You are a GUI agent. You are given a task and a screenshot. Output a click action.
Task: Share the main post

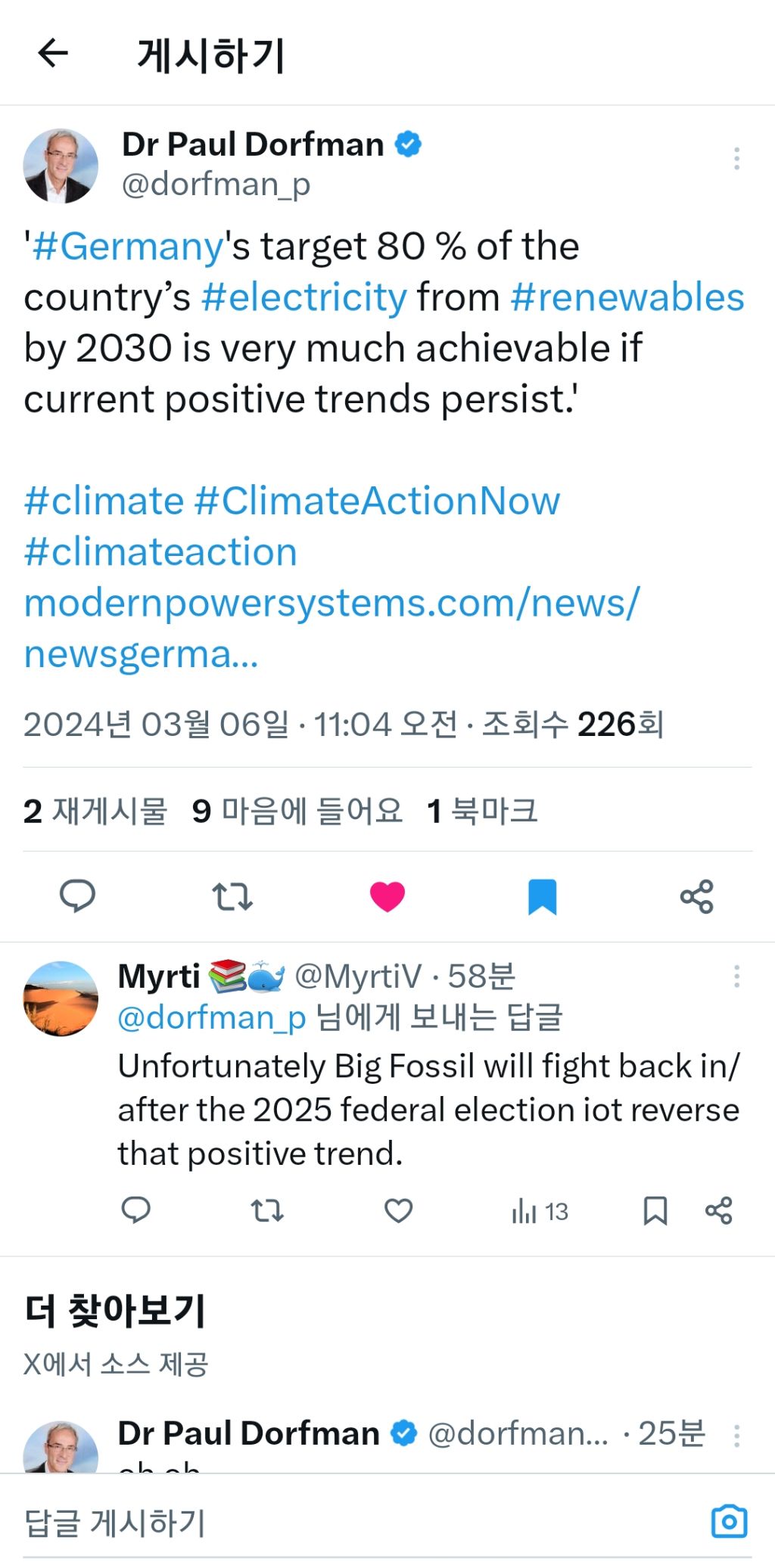tap(696, 896)
